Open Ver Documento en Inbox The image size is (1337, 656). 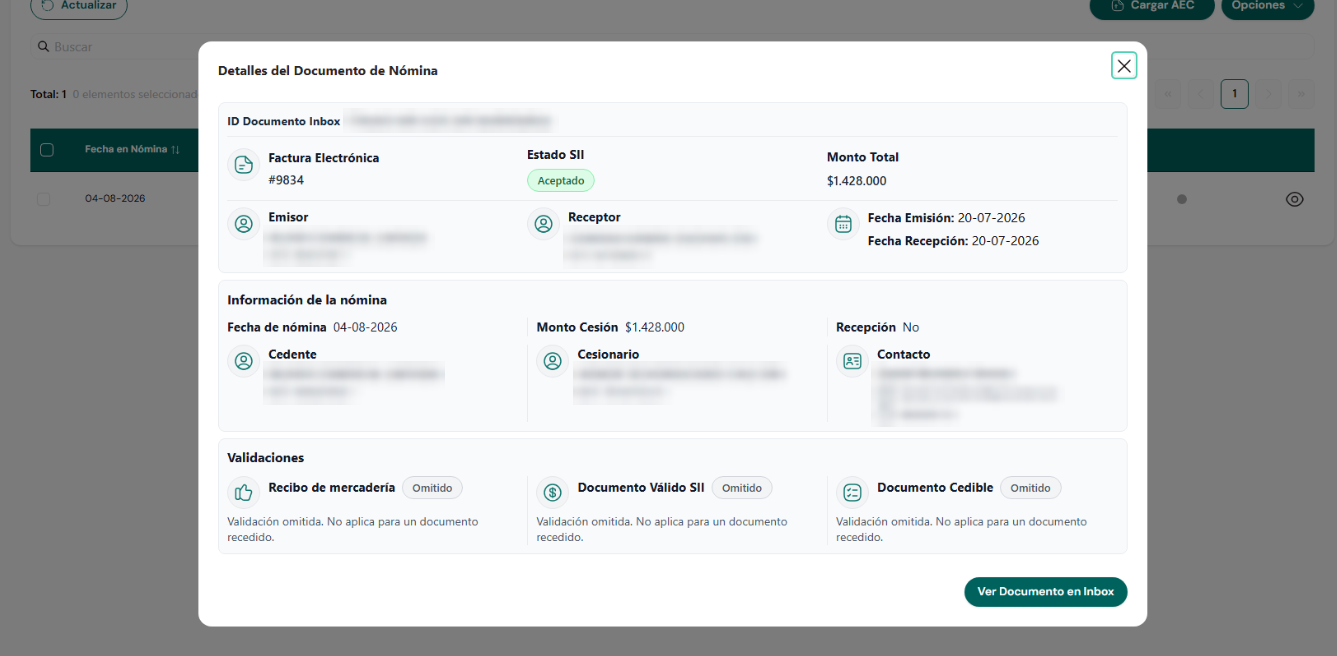point(1045,592)
